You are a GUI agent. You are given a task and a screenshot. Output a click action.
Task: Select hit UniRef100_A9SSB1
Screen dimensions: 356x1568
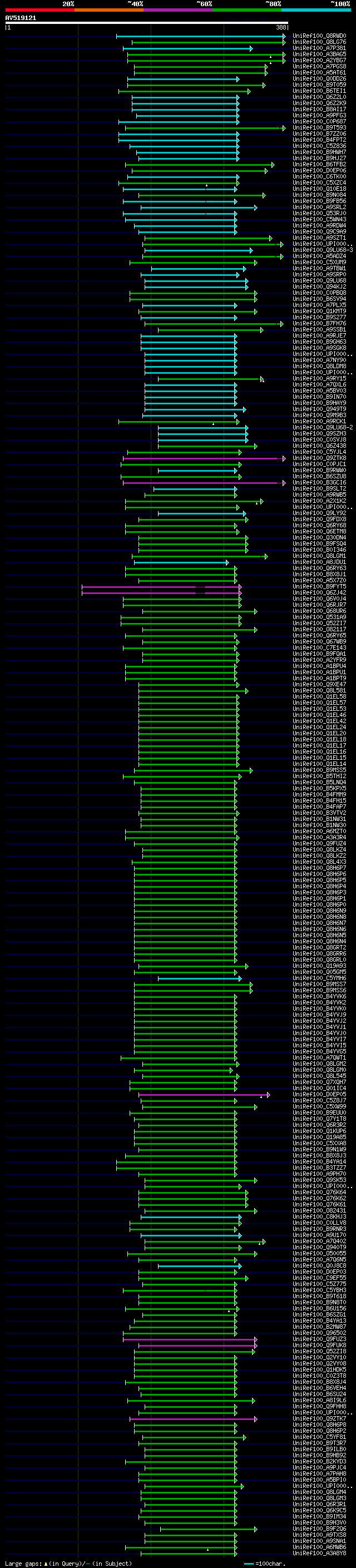pos(319,330)
